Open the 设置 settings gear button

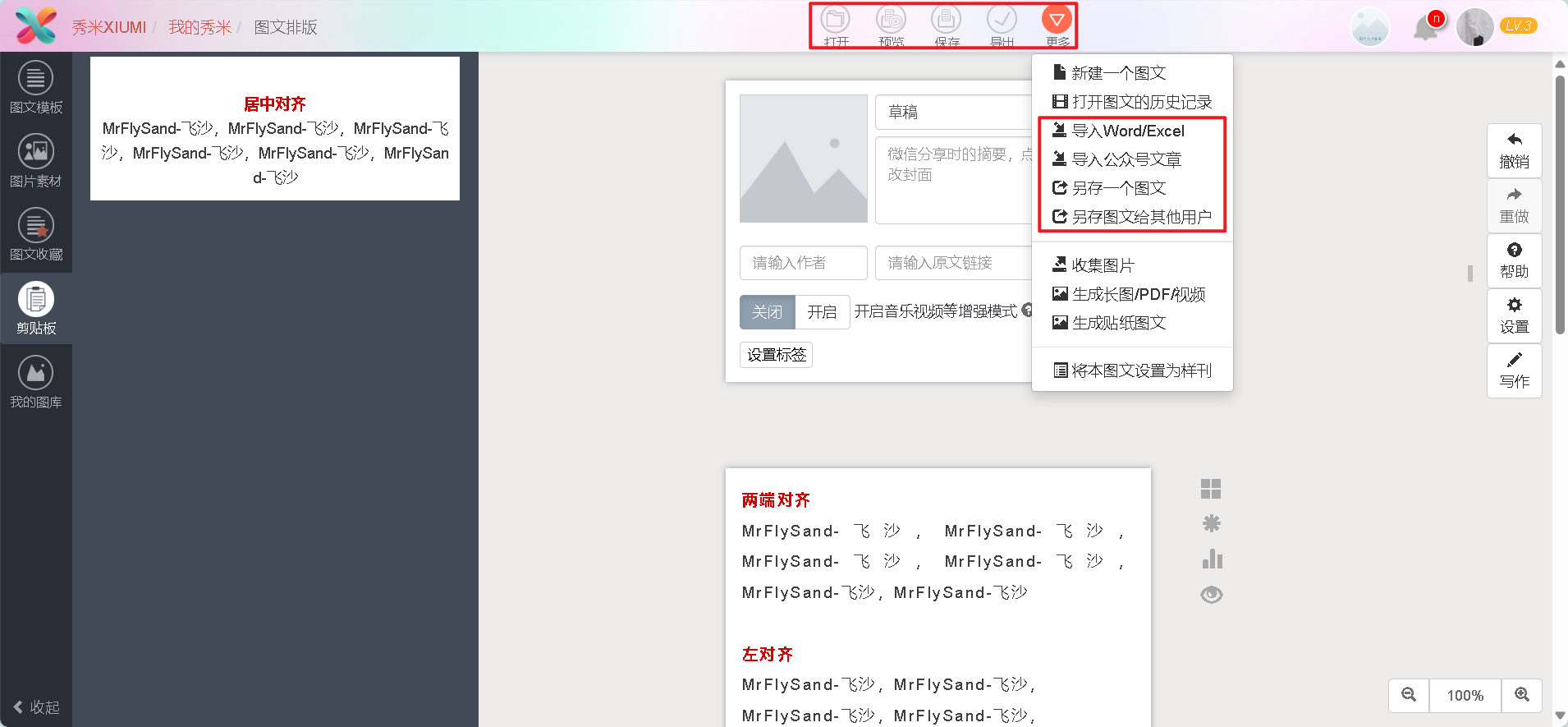pyautogui.click(x=1515, y=315)
